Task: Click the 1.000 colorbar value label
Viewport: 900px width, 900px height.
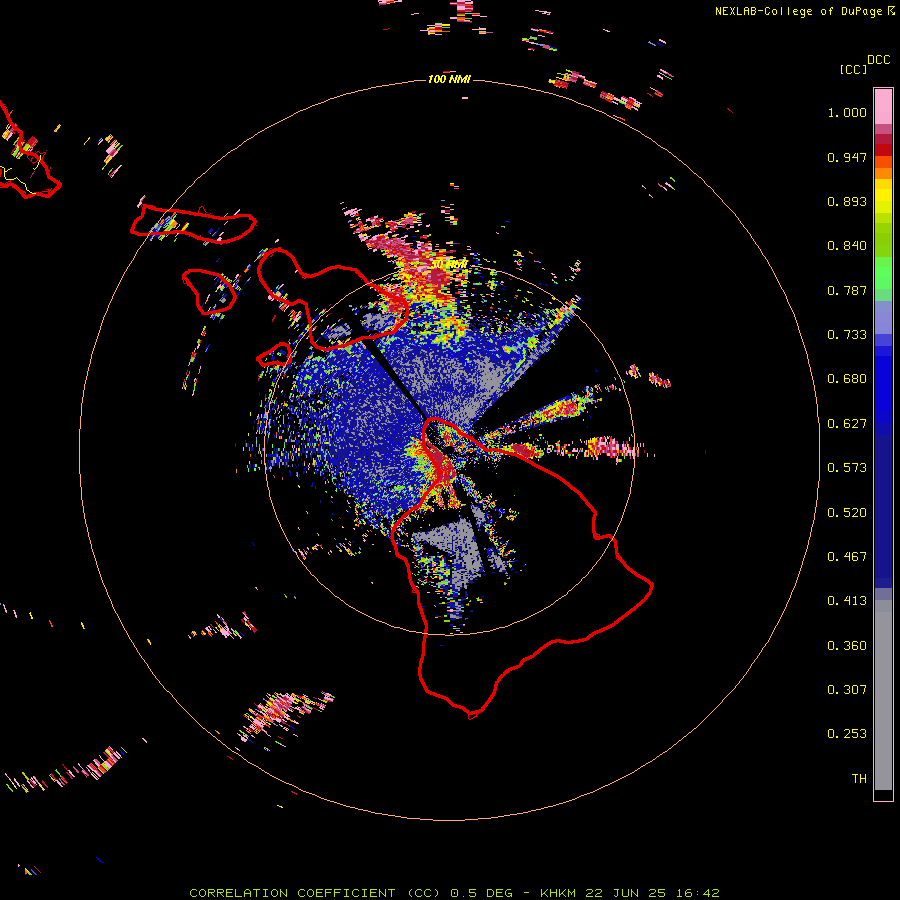Action: click(x=847, y=112)
